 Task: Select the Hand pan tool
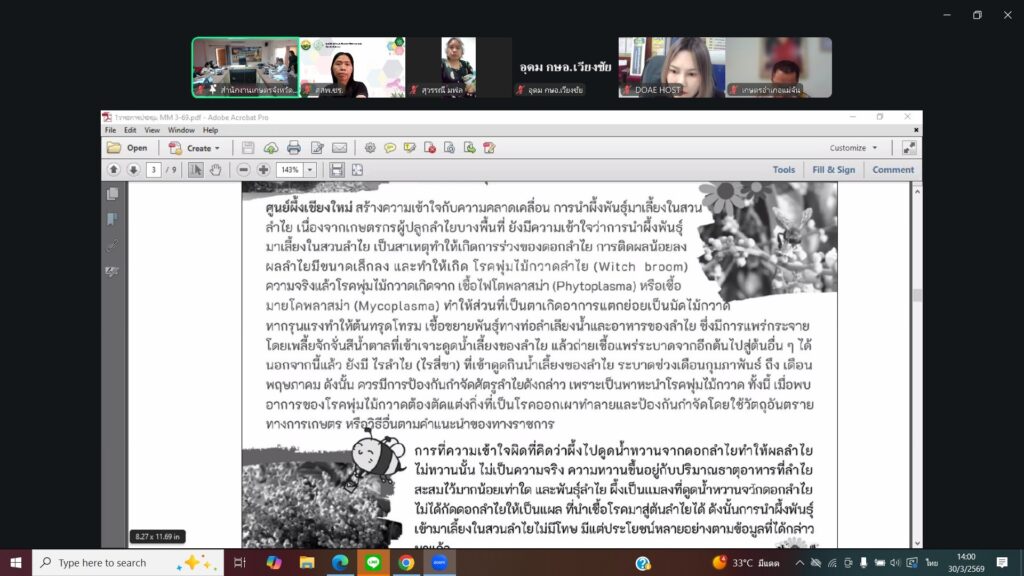(215, 170)
